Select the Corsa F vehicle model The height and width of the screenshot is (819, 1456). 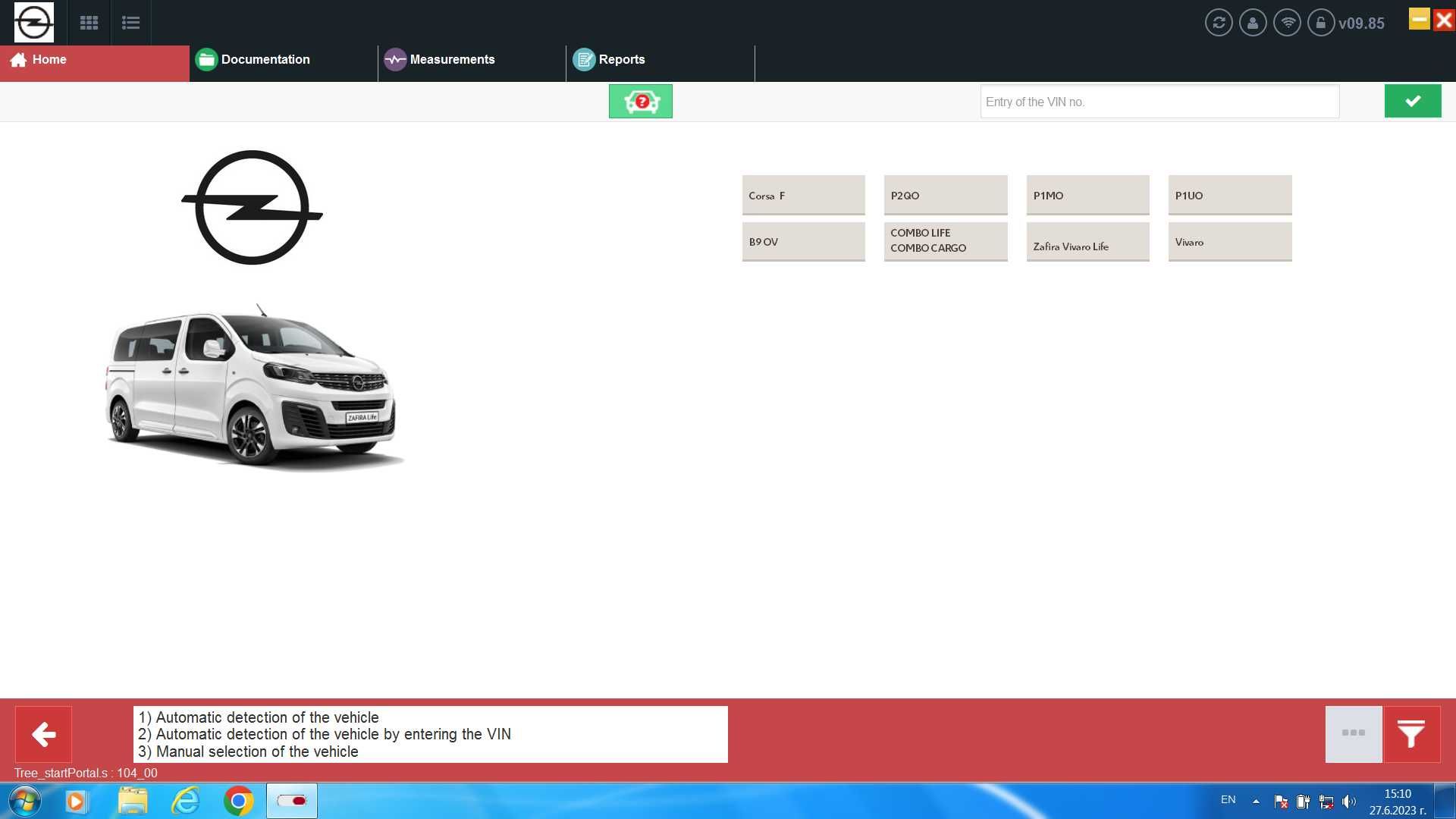[804, 194]
